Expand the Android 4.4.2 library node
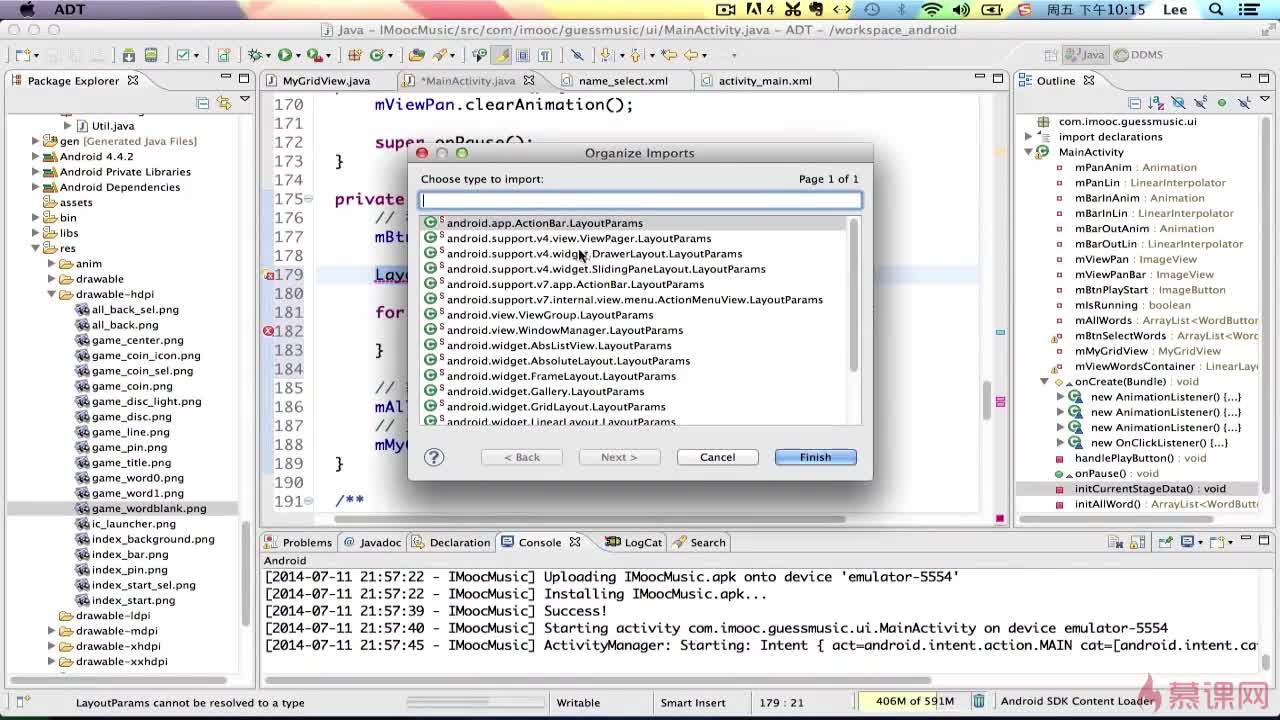The width and height of the screenshot is (1280, 720). [36, 156]
